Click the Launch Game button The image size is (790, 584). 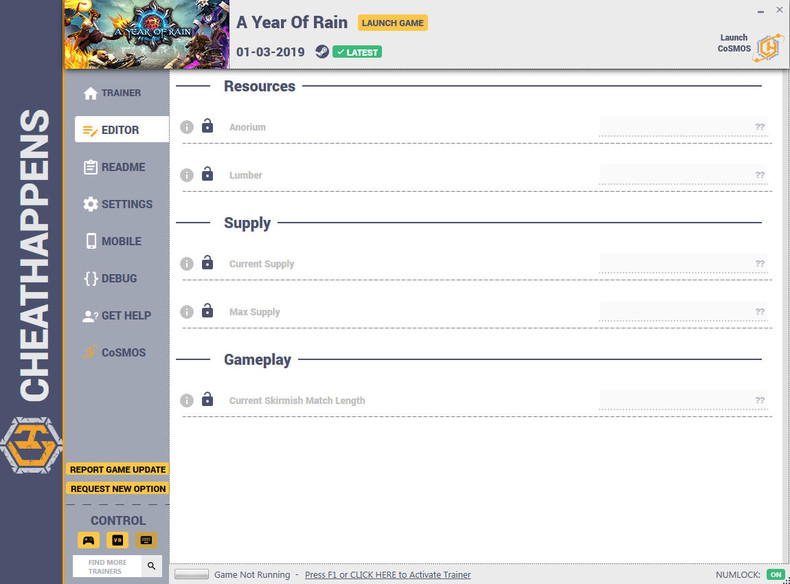tap(392, 23)
